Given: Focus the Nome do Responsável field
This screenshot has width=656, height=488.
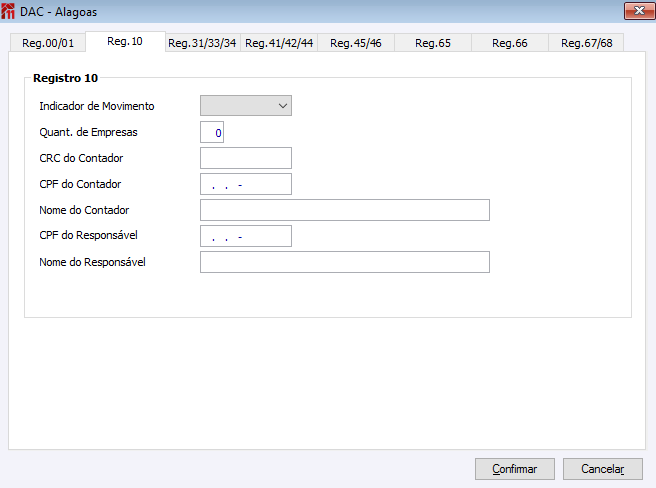Looking at the screenshot, I should tap(345, 262).
